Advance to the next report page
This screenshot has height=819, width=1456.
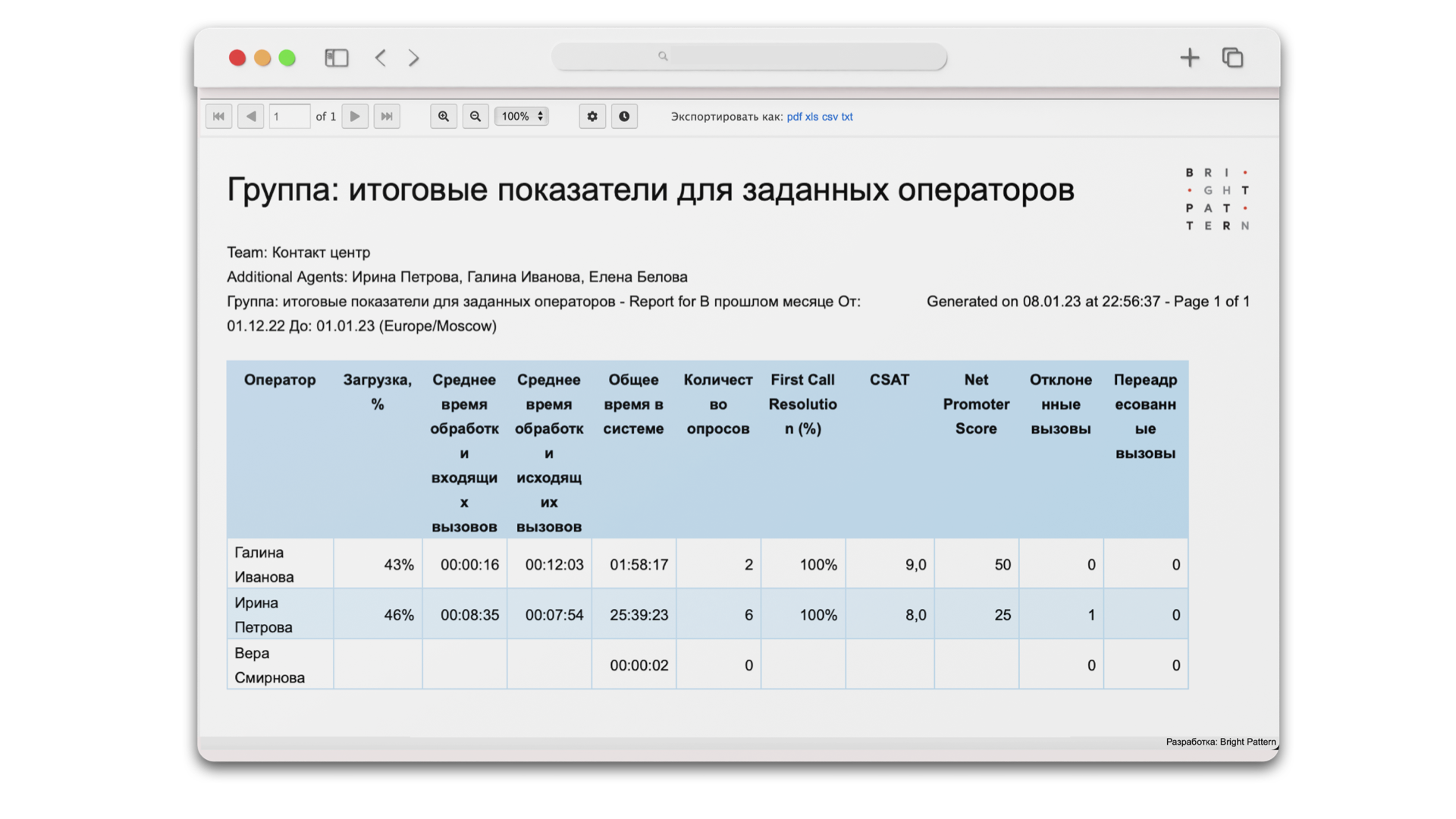point(355,116)
